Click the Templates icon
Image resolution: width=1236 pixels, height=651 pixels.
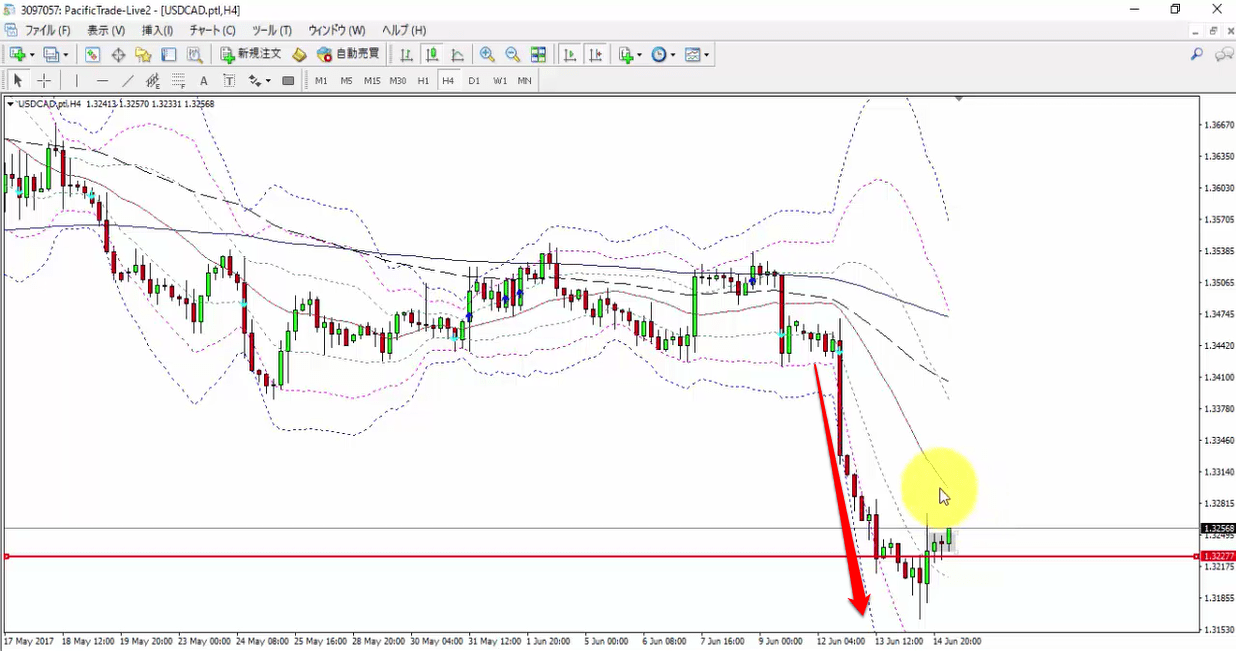point(692,55)
